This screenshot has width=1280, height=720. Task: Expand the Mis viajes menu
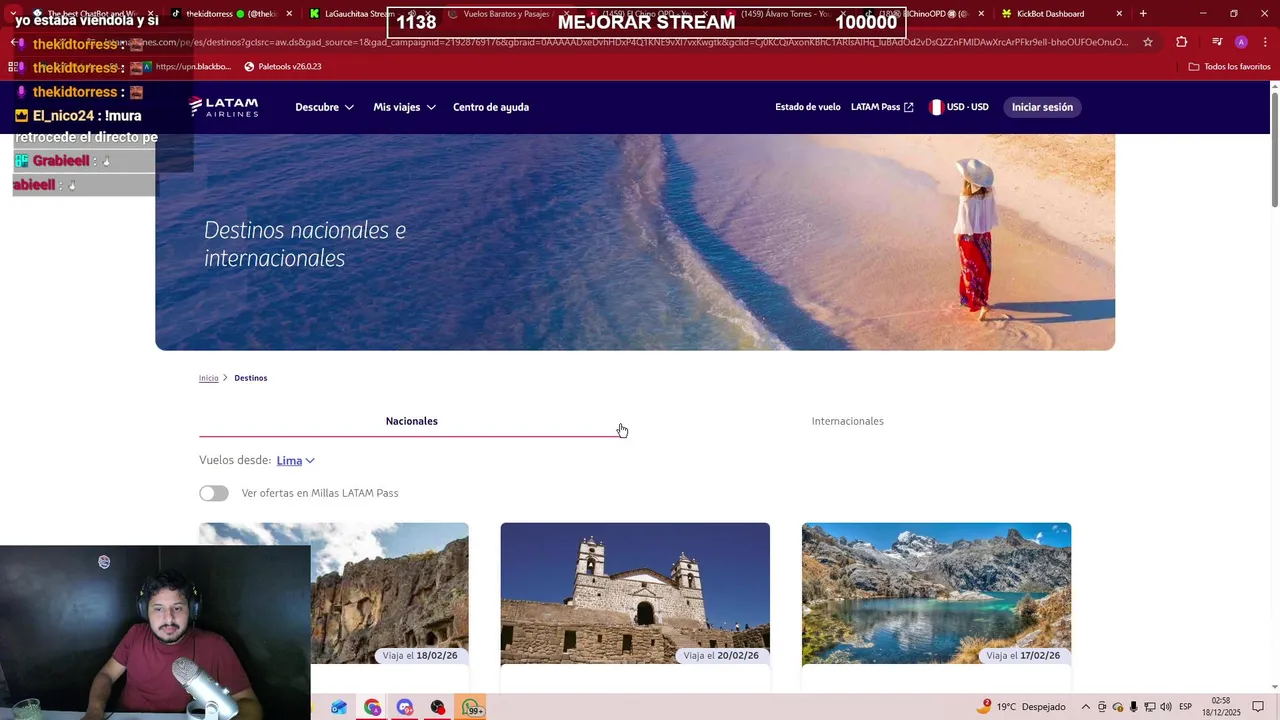click(x=404, y=107)
